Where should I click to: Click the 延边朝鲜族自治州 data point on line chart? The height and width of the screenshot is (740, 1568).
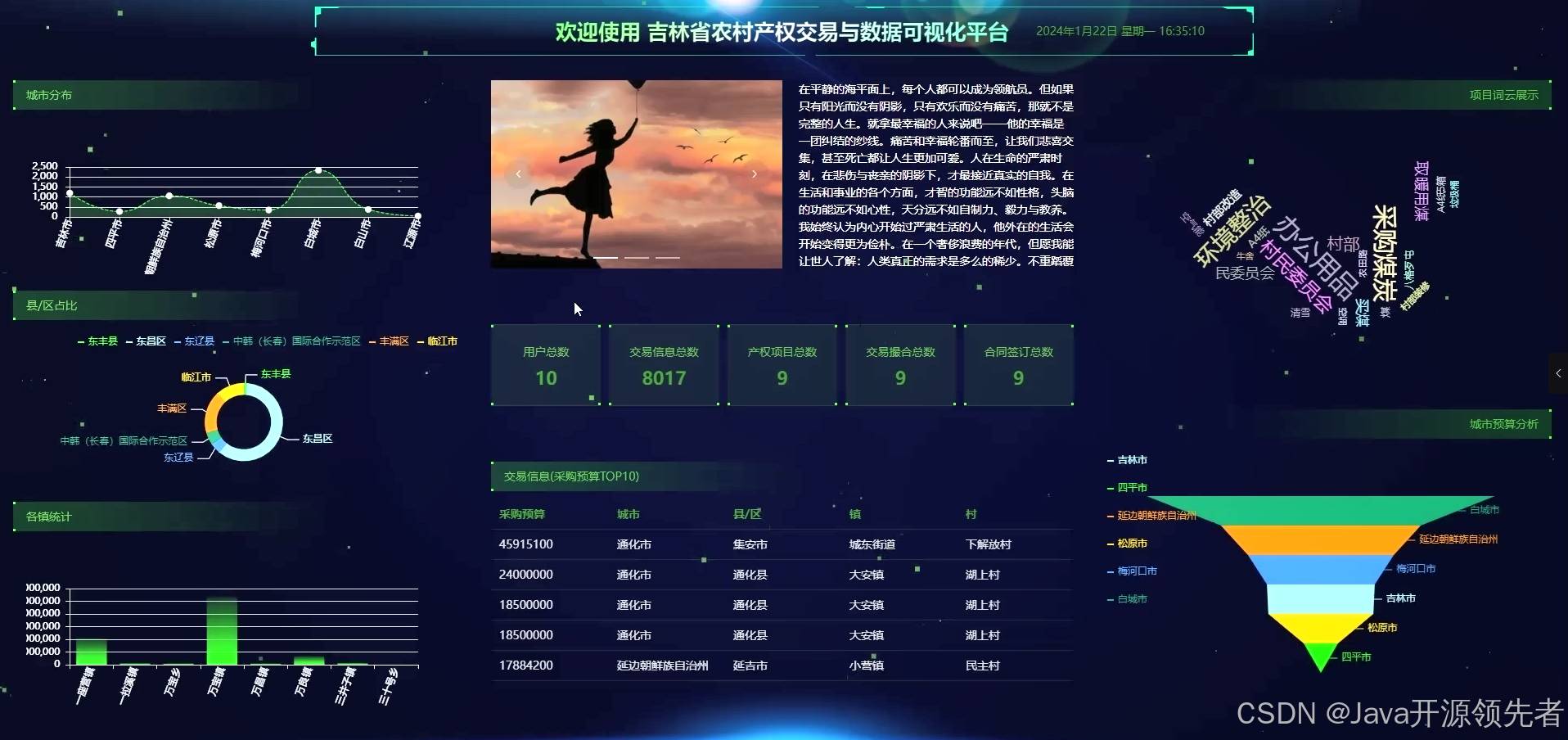click(169, 196)
